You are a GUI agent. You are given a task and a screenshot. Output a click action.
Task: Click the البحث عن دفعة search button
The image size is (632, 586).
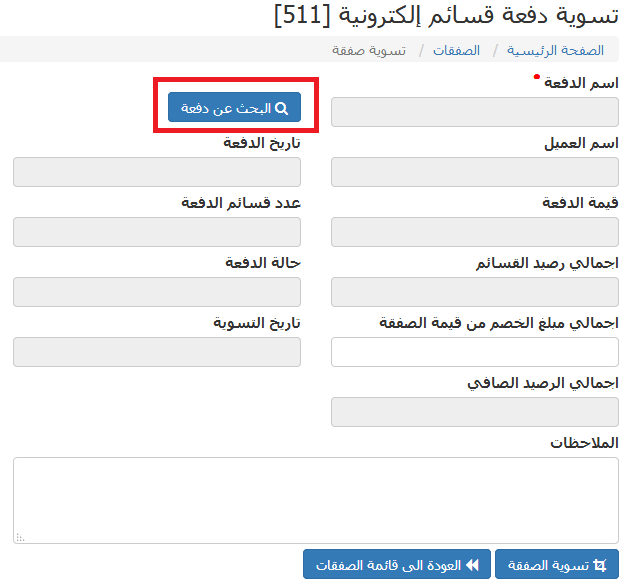click(x=234, y=107)
